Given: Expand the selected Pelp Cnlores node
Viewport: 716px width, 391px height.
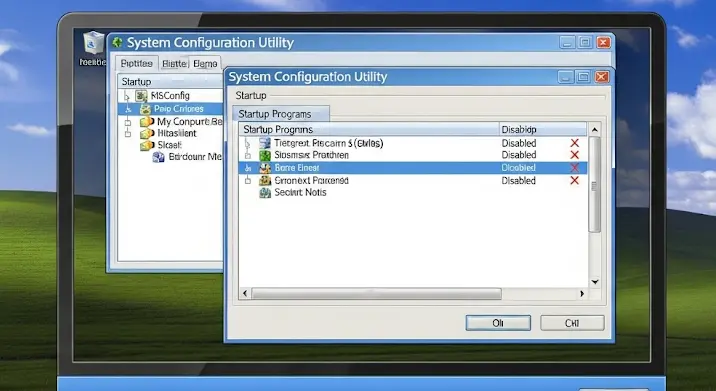Looking at the screenshot, I should coord(128,109).
